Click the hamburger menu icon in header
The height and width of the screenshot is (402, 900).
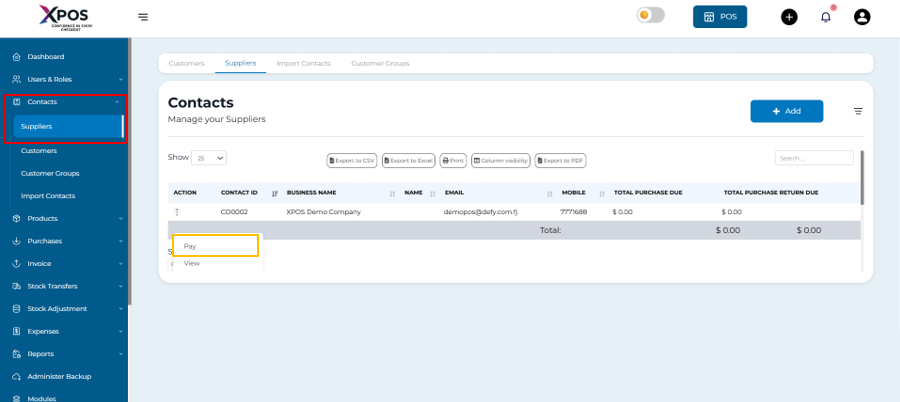click(x=143, y=17)
